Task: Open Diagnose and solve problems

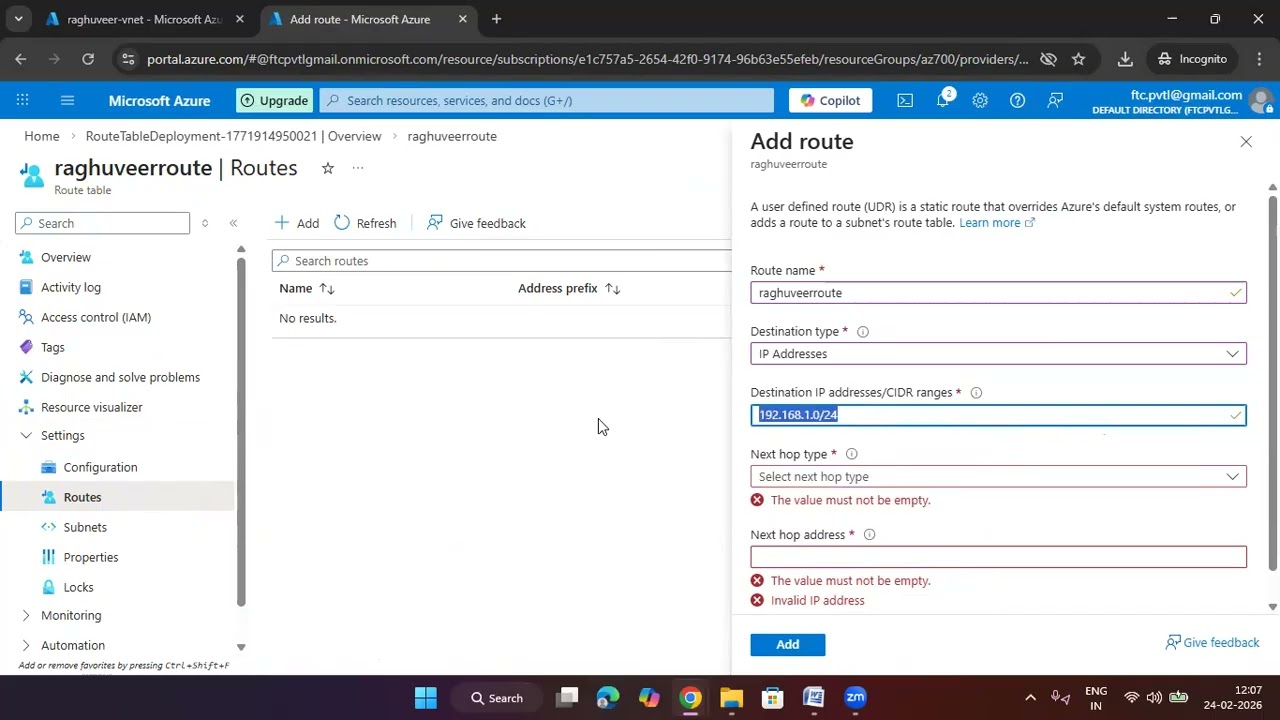Action: point(120,377)
